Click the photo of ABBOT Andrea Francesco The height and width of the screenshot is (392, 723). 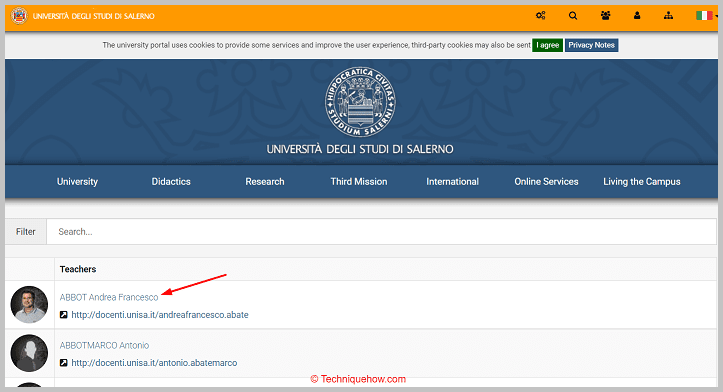coord(29,304)
